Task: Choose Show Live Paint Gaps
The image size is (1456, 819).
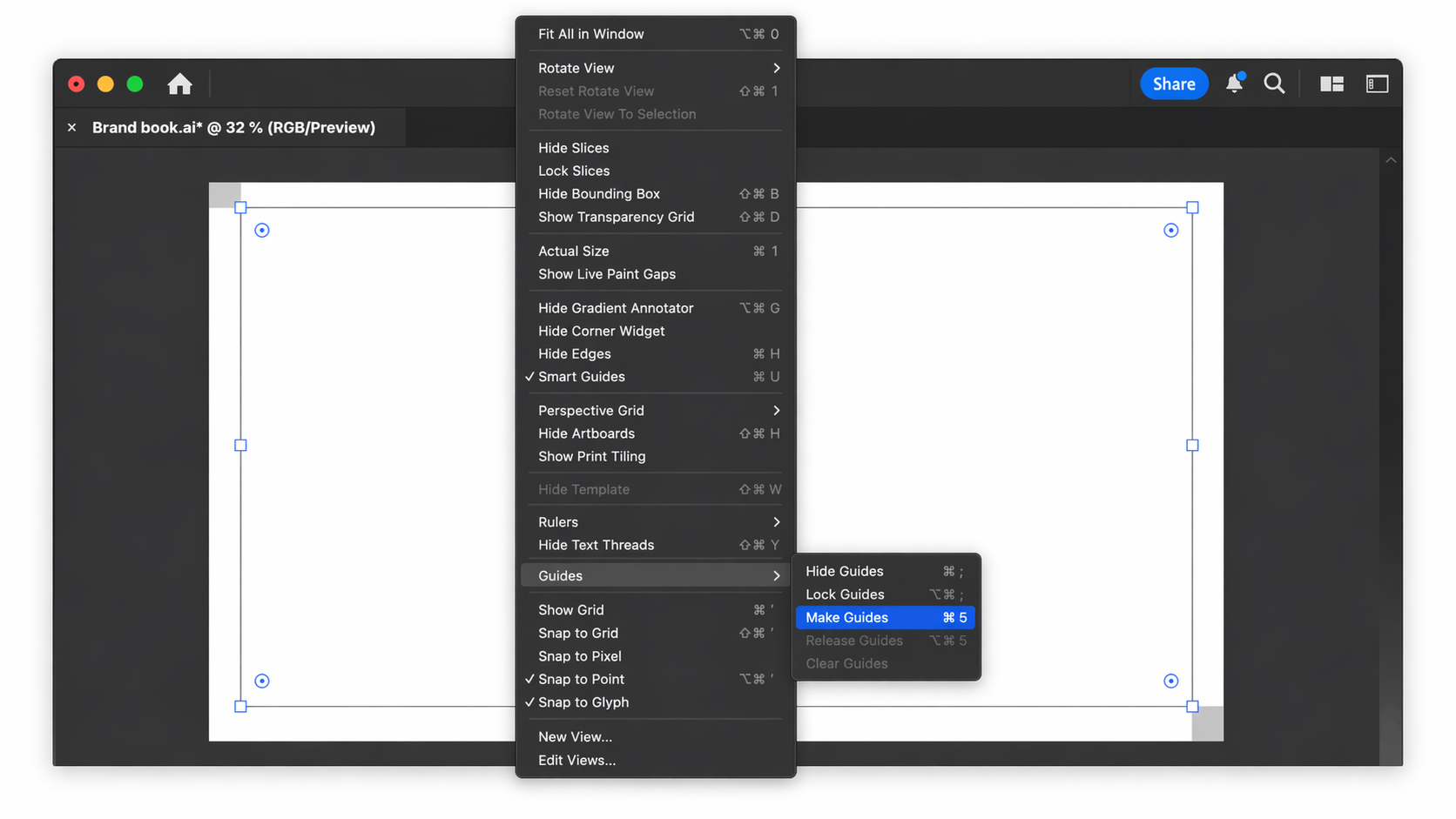Action: click(655, 274)
